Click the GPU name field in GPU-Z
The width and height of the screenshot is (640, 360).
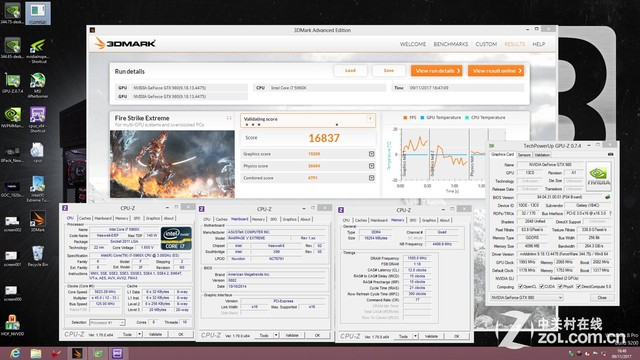click(x=550, y=164)
